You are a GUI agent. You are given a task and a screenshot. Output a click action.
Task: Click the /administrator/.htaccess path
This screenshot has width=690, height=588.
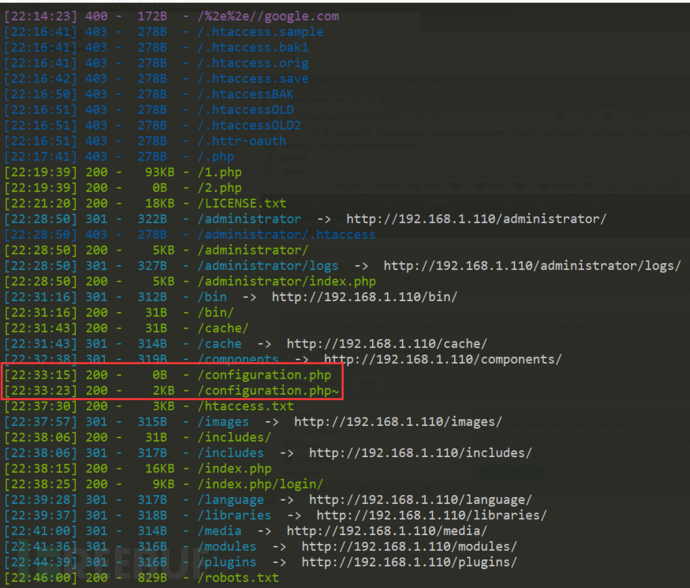coord(286,235)
